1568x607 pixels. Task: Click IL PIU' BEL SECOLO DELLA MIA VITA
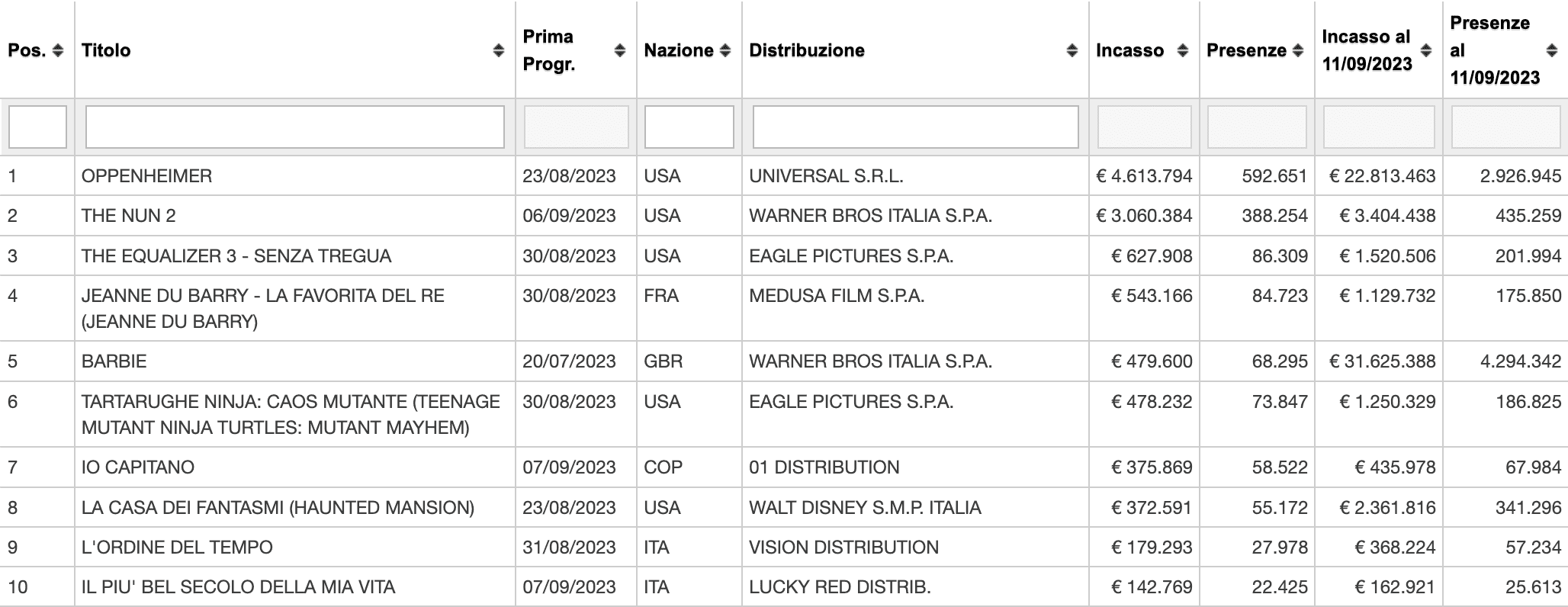(239, 587)
